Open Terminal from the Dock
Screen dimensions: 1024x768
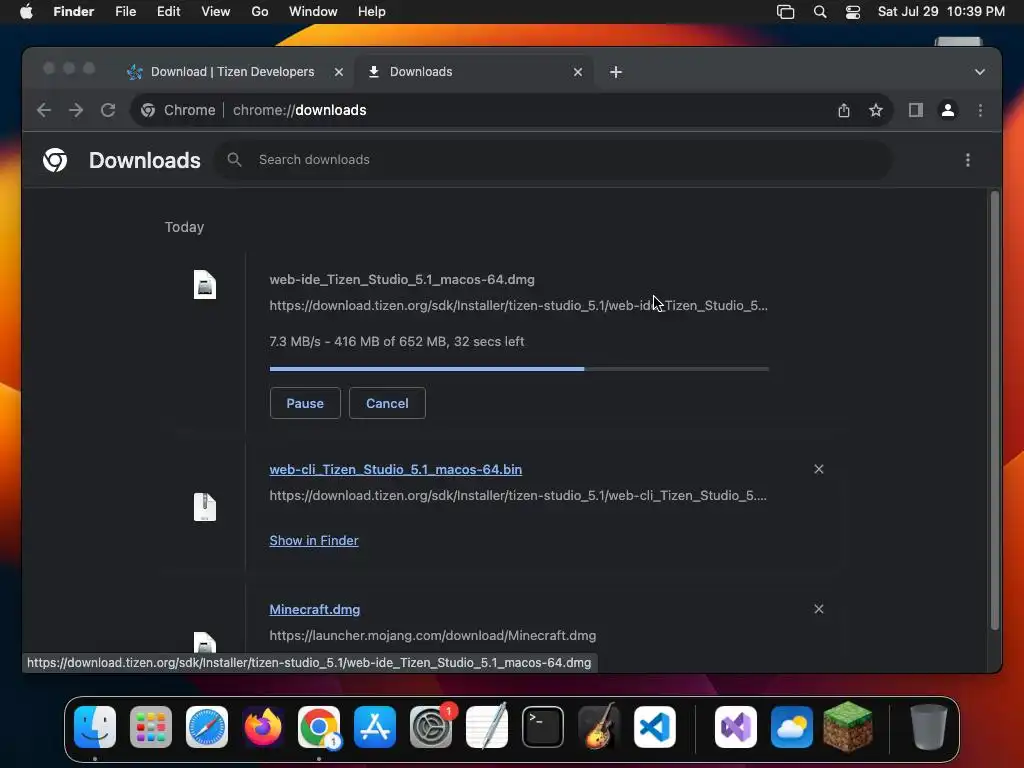543,726
